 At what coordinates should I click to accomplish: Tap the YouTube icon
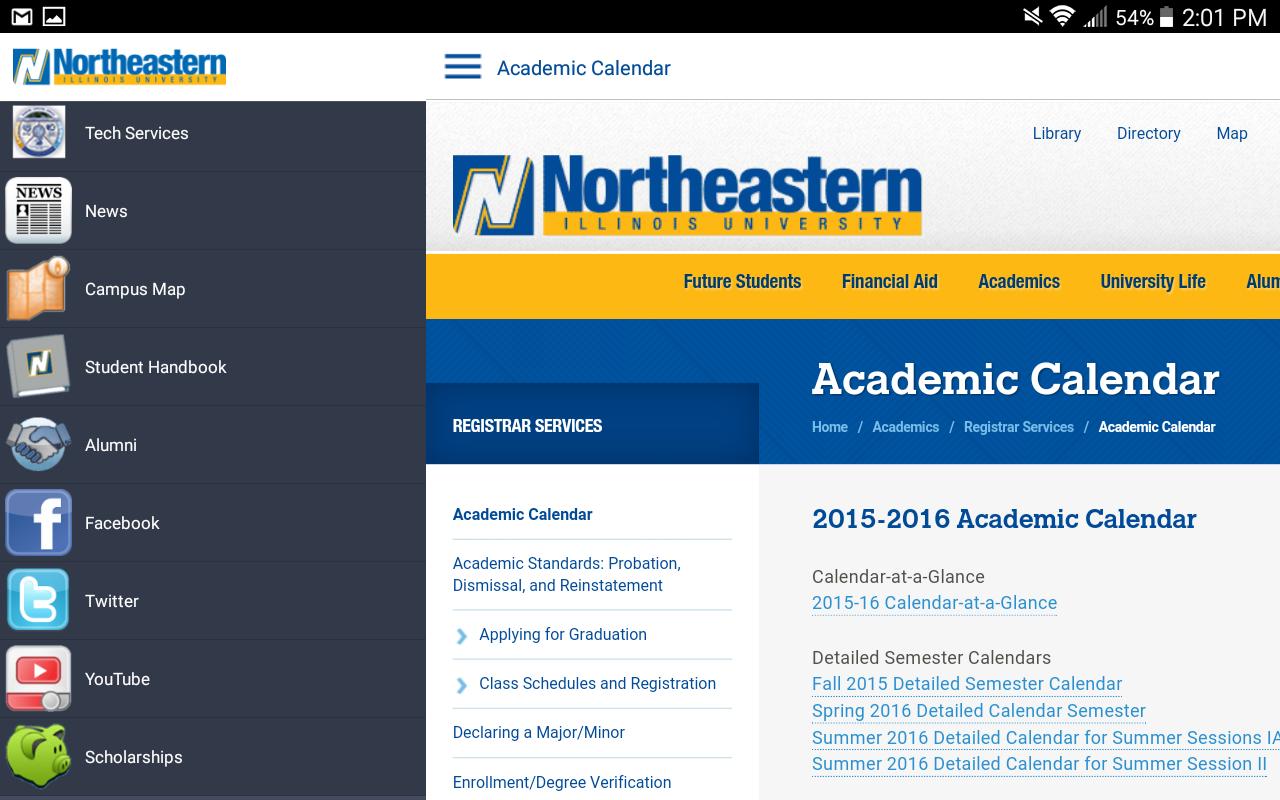(x=39, y=678)
